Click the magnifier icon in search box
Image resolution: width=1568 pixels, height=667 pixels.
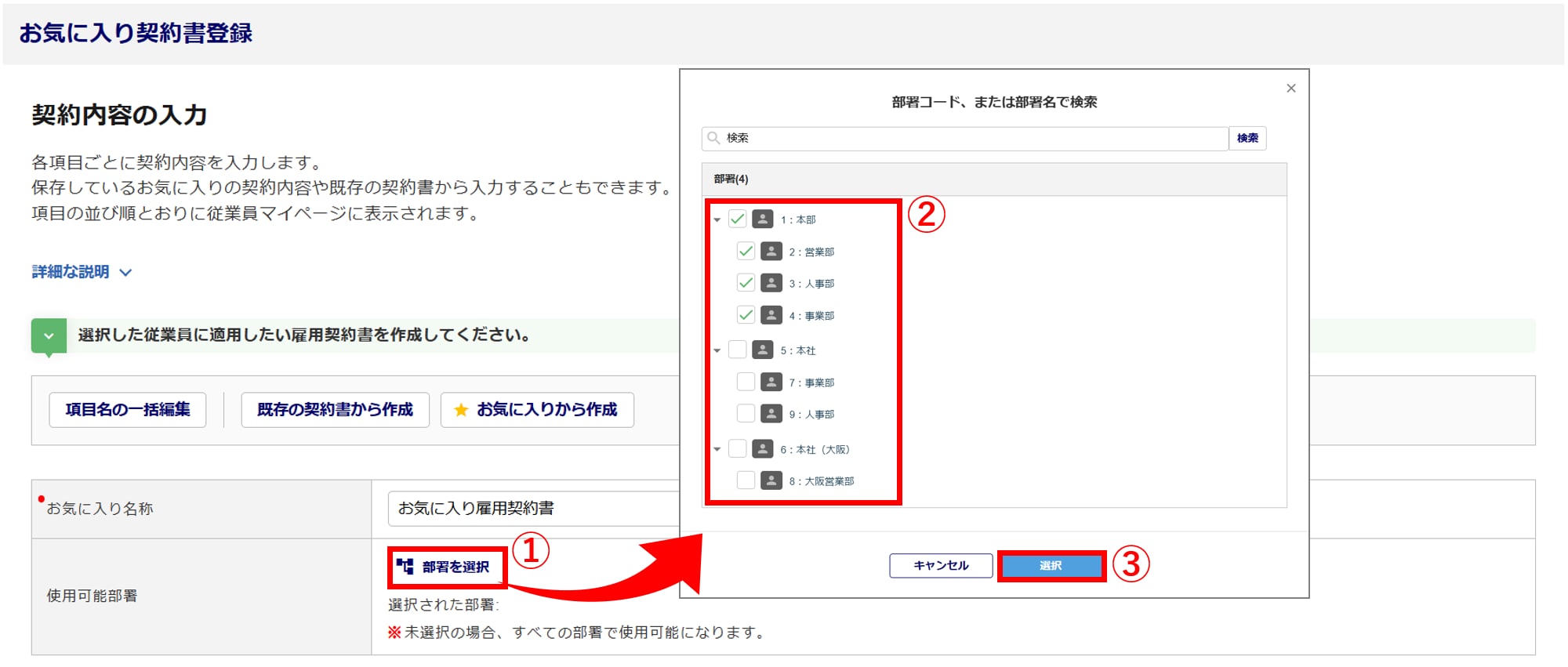pos(713,138)
